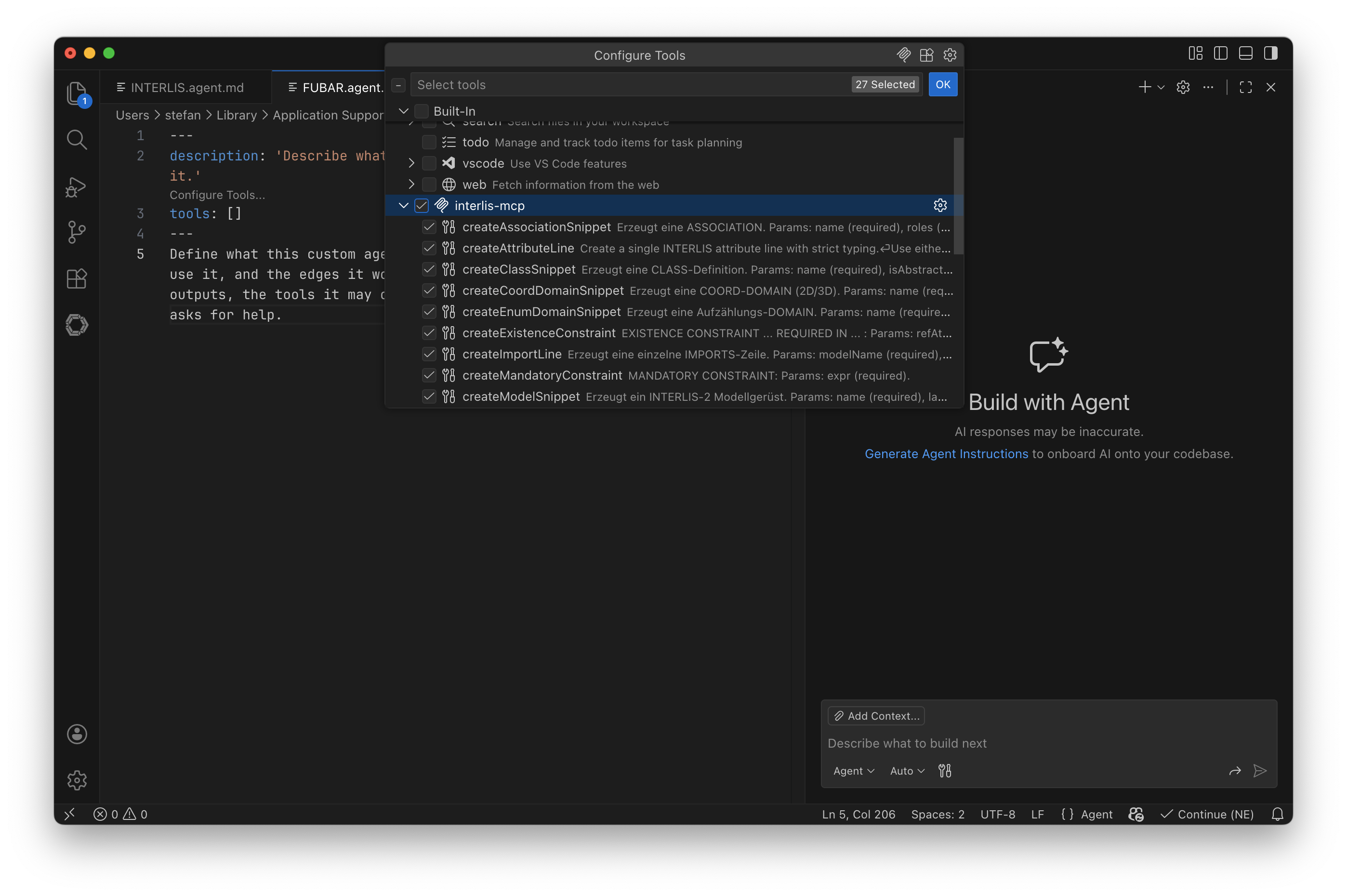The width and height of the screenshot is (1347, 896).
Task: Confirm tool selection with OK
Action: tap(942, 84)
